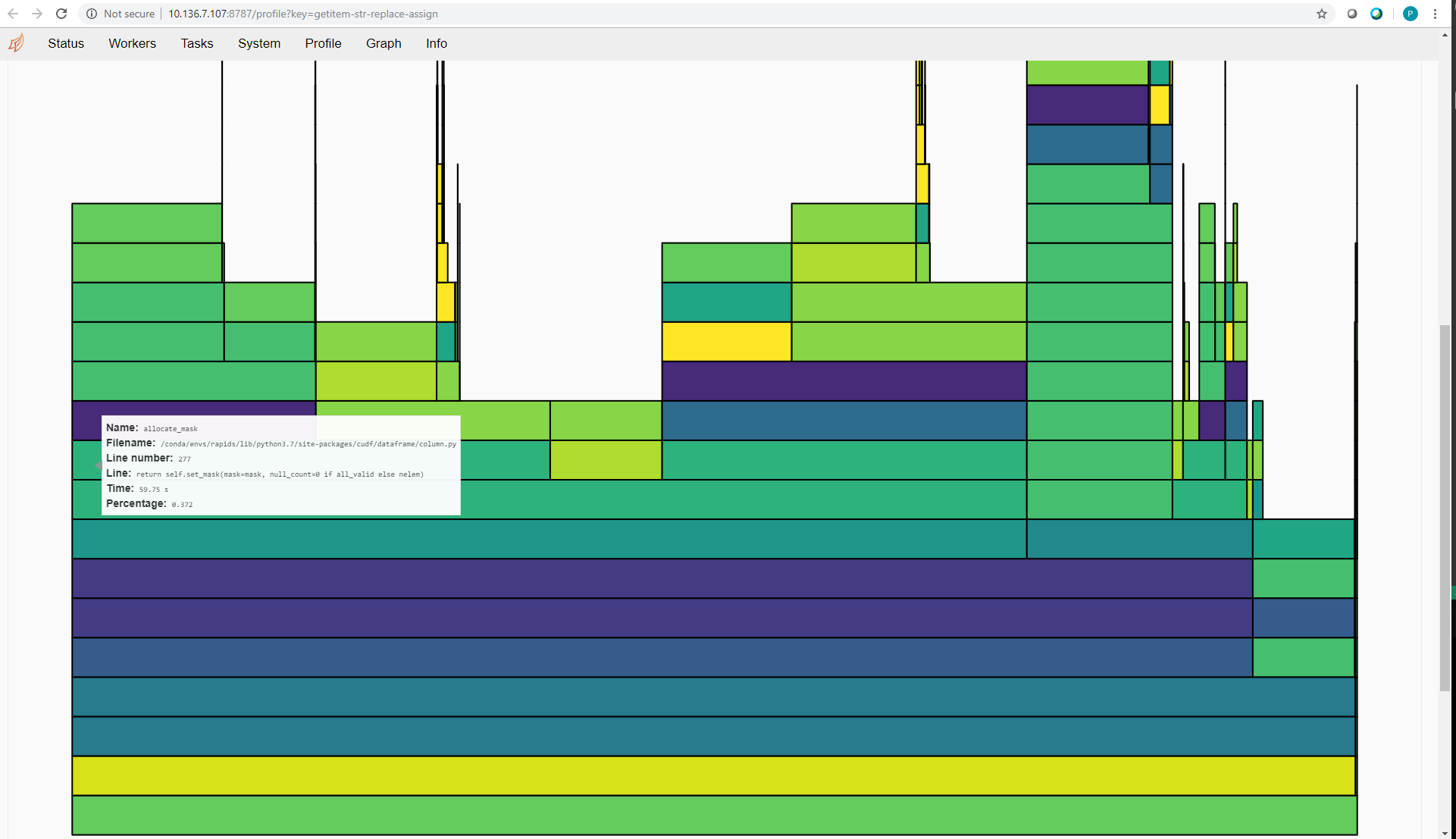Open the Info page link

point(436,43)
